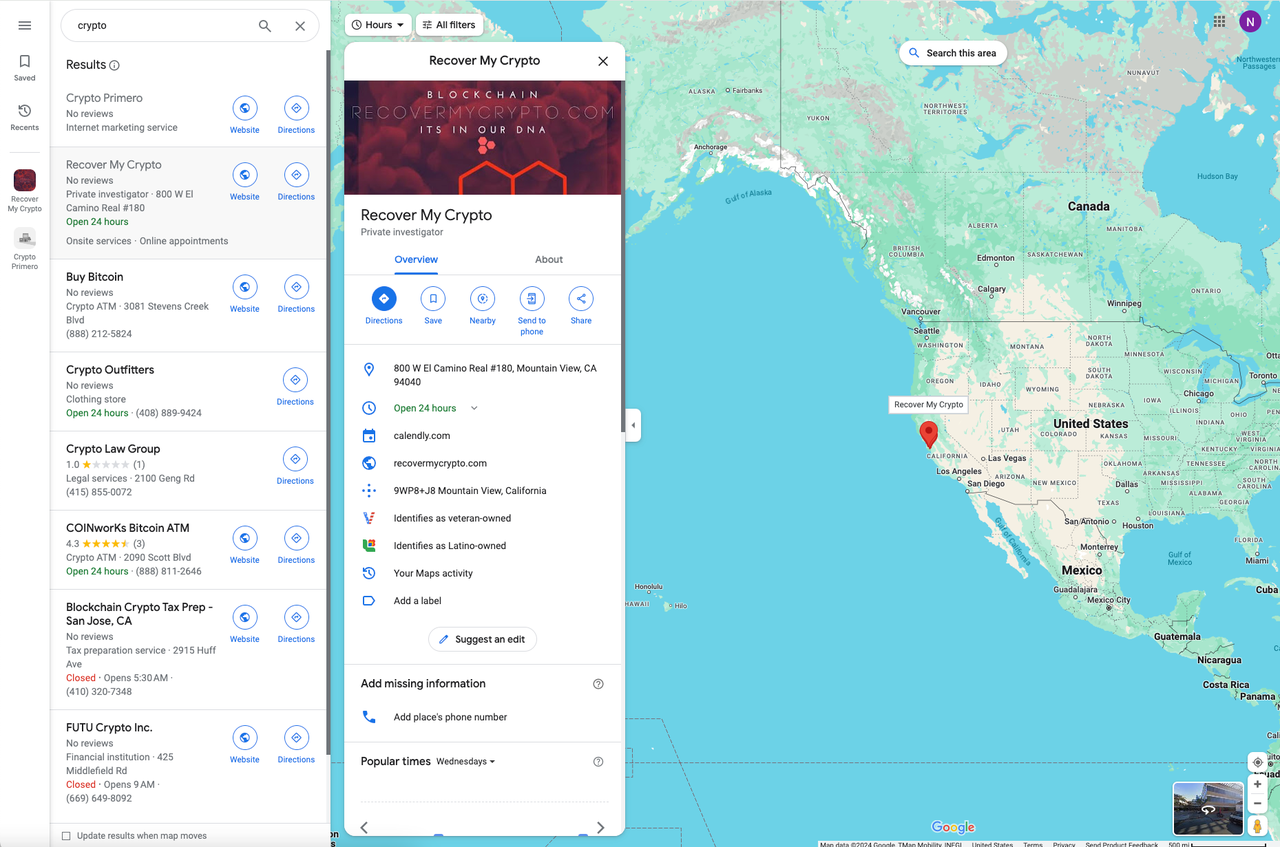Open the Google apps grid
The width and height of the screenshot is (1280, 847).
coord(1219,21)
